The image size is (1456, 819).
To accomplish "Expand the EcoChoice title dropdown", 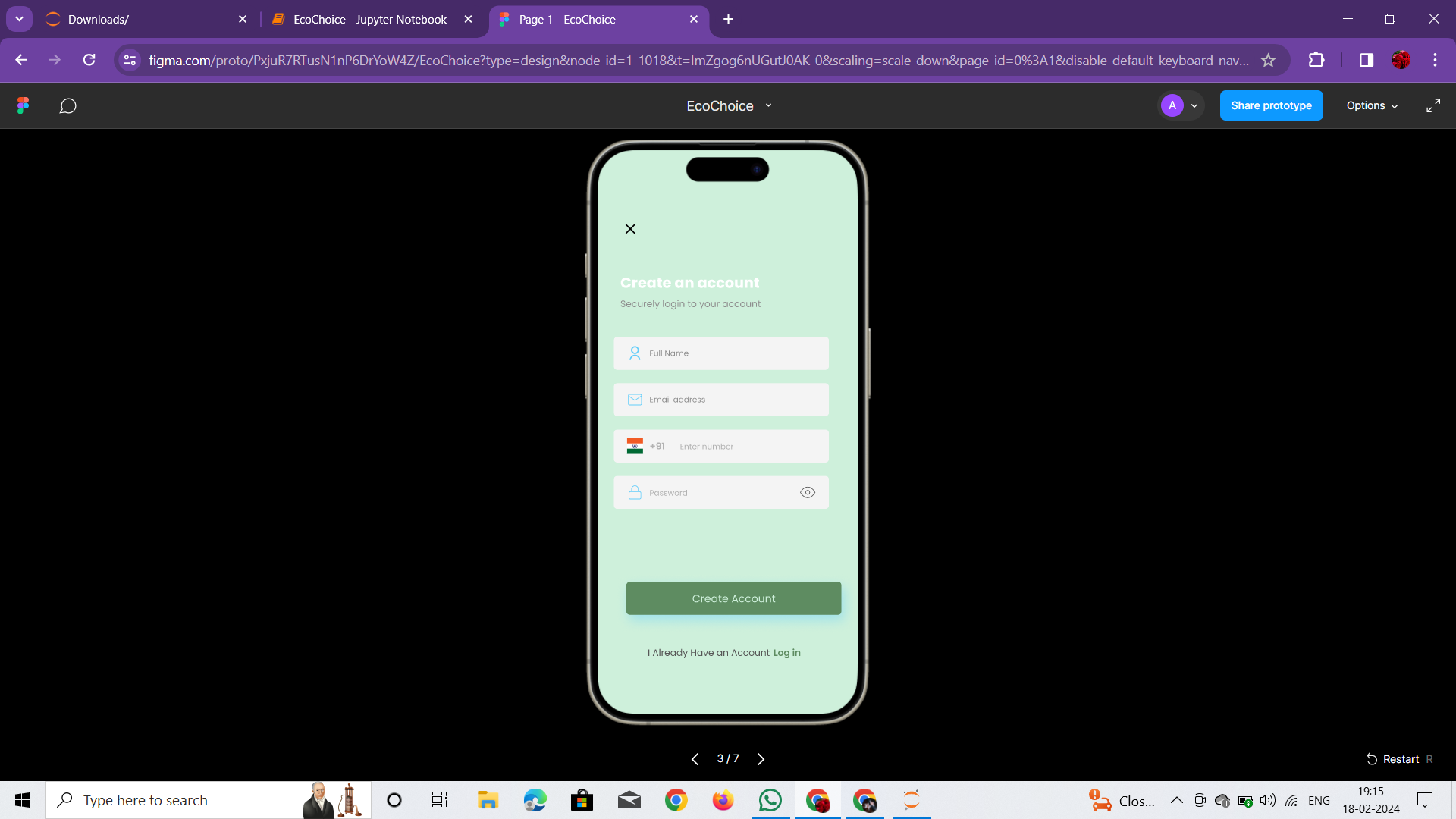I will click(768, 105).
